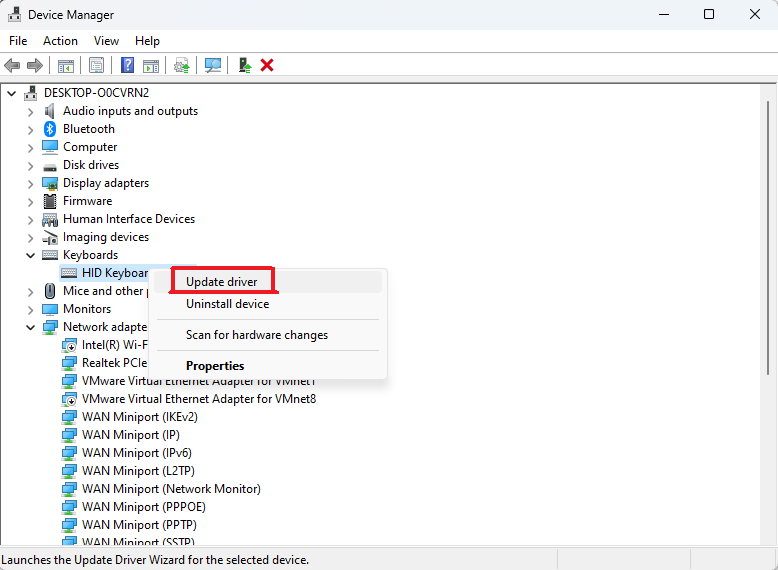Select WAN Miniport (IKEv2) adapter

(x=139, y=417)
